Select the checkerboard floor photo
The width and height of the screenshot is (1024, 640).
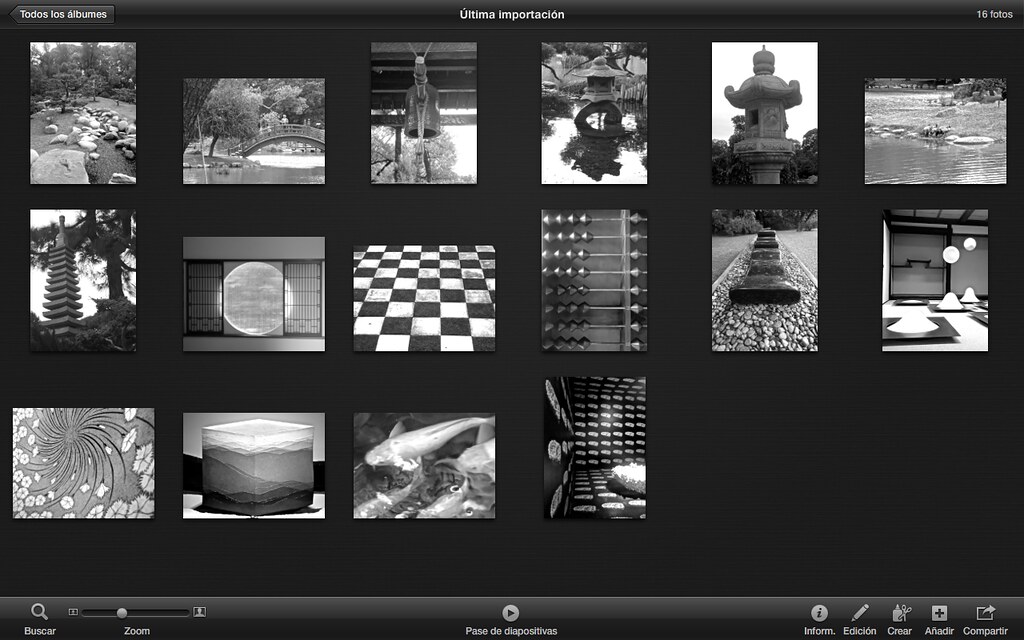[424, 298]
